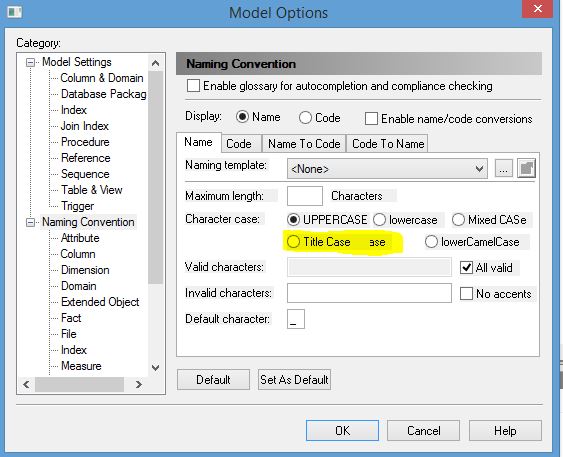Viewport: 563px width, 457px height.
Task: Enable glossary for autocompletion checkbox
Action: (x=193, y=86)
